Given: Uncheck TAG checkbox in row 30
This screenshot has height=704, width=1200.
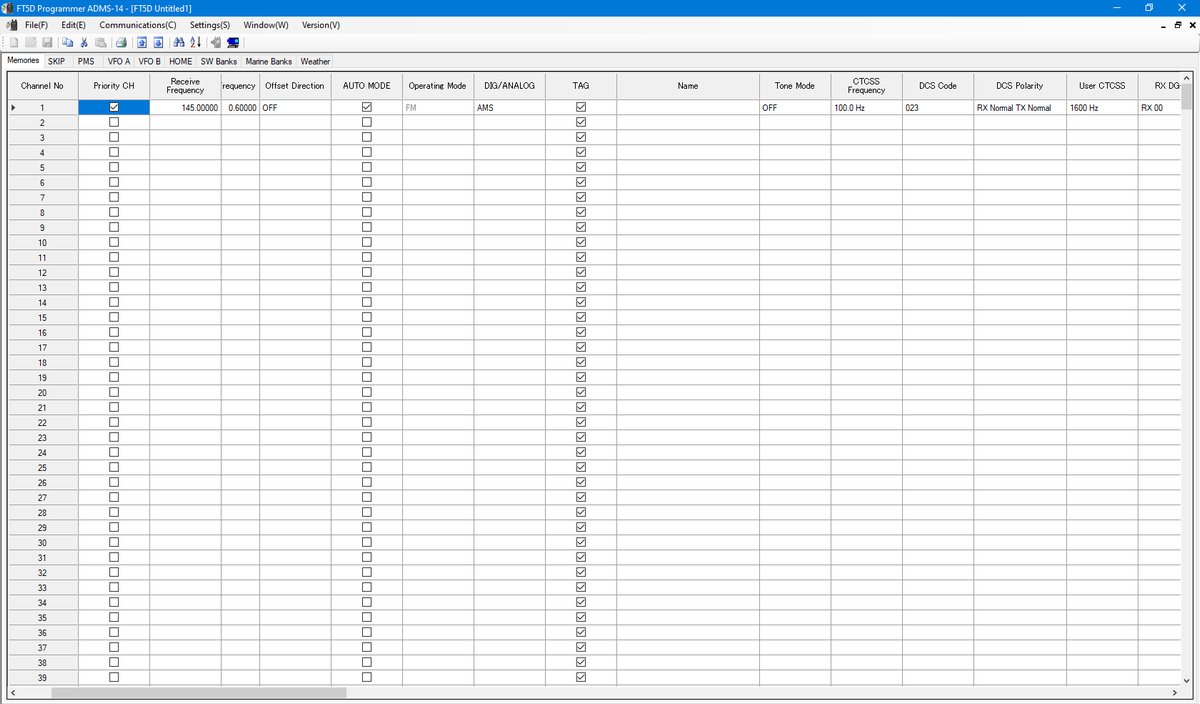Looking at the screenshot, I should [581, 542].
